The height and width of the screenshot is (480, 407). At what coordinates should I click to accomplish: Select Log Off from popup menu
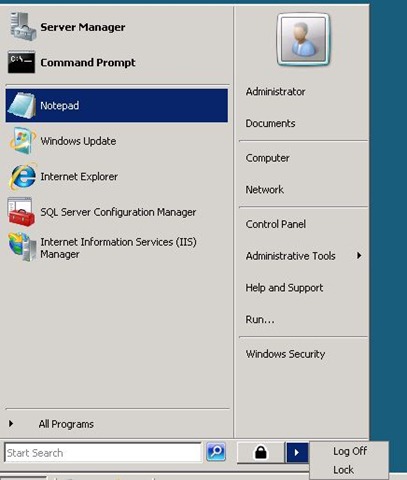(x=350, y=451)
